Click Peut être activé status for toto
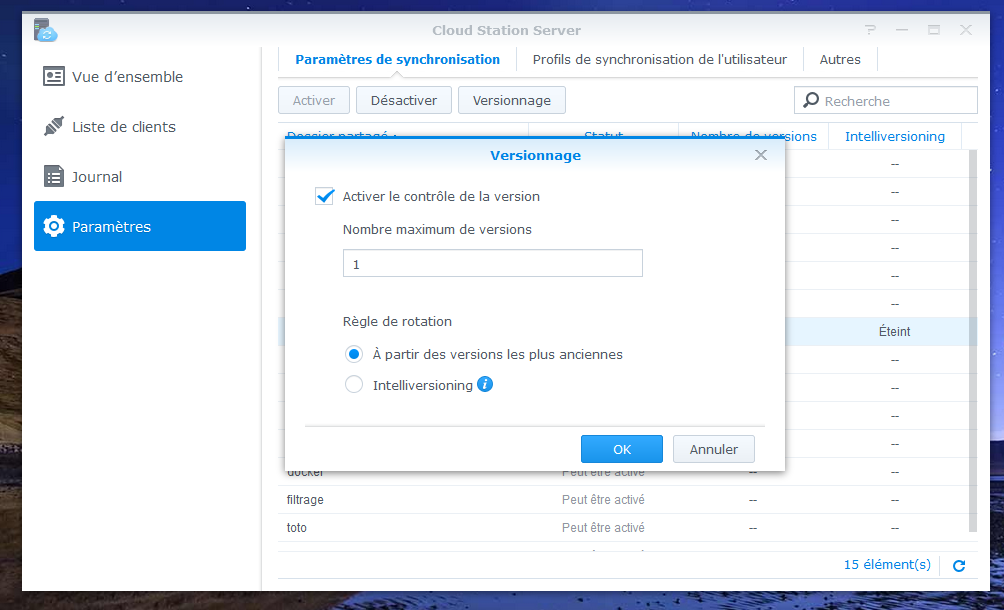Image resolution: width=1004 pixels, height=610 pixels. pyautogui.click(x=603, y=528)
